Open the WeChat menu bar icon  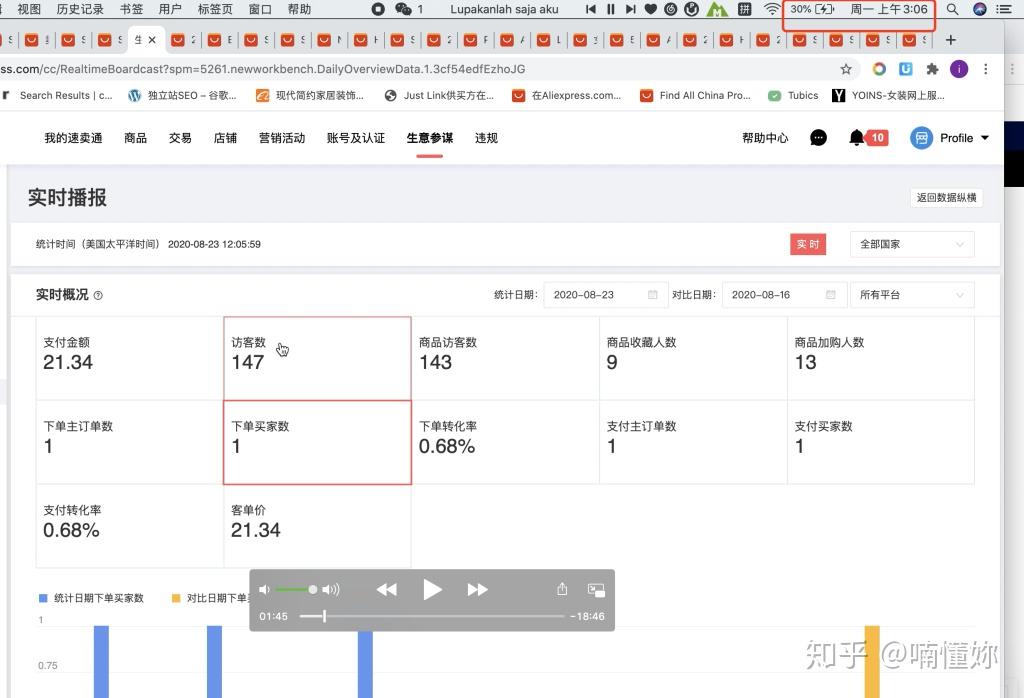point(404,9)
